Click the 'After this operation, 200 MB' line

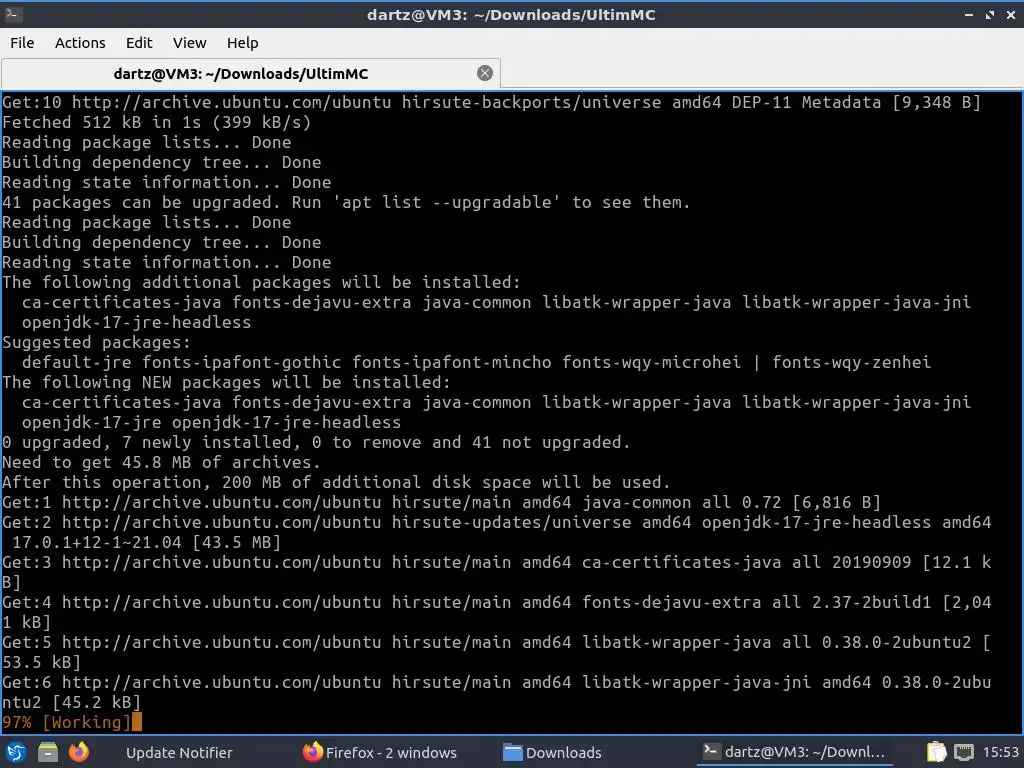(x=336, y=483)
